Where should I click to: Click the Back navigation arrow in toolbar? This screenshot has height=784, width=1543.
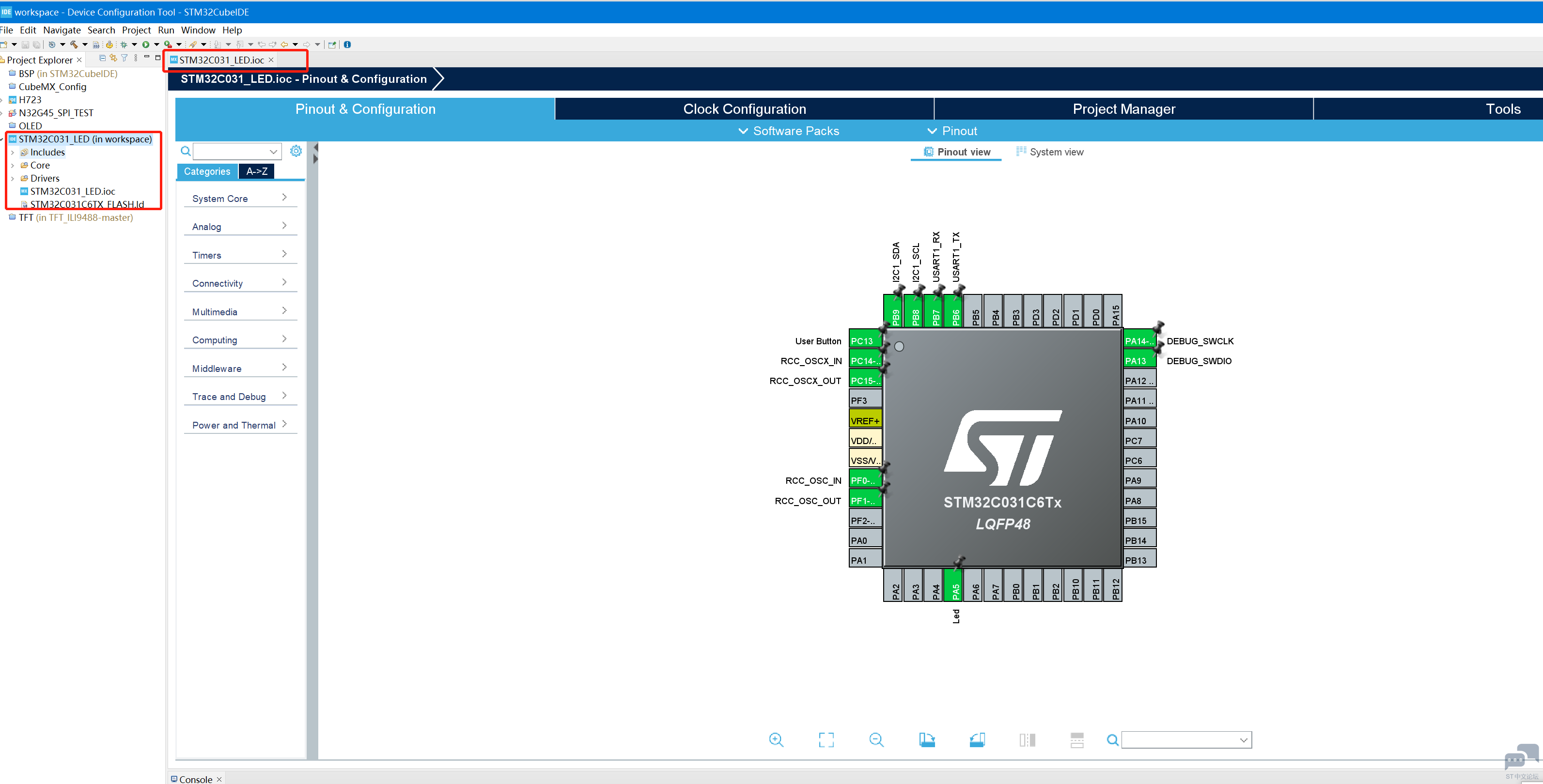point(284,45)
